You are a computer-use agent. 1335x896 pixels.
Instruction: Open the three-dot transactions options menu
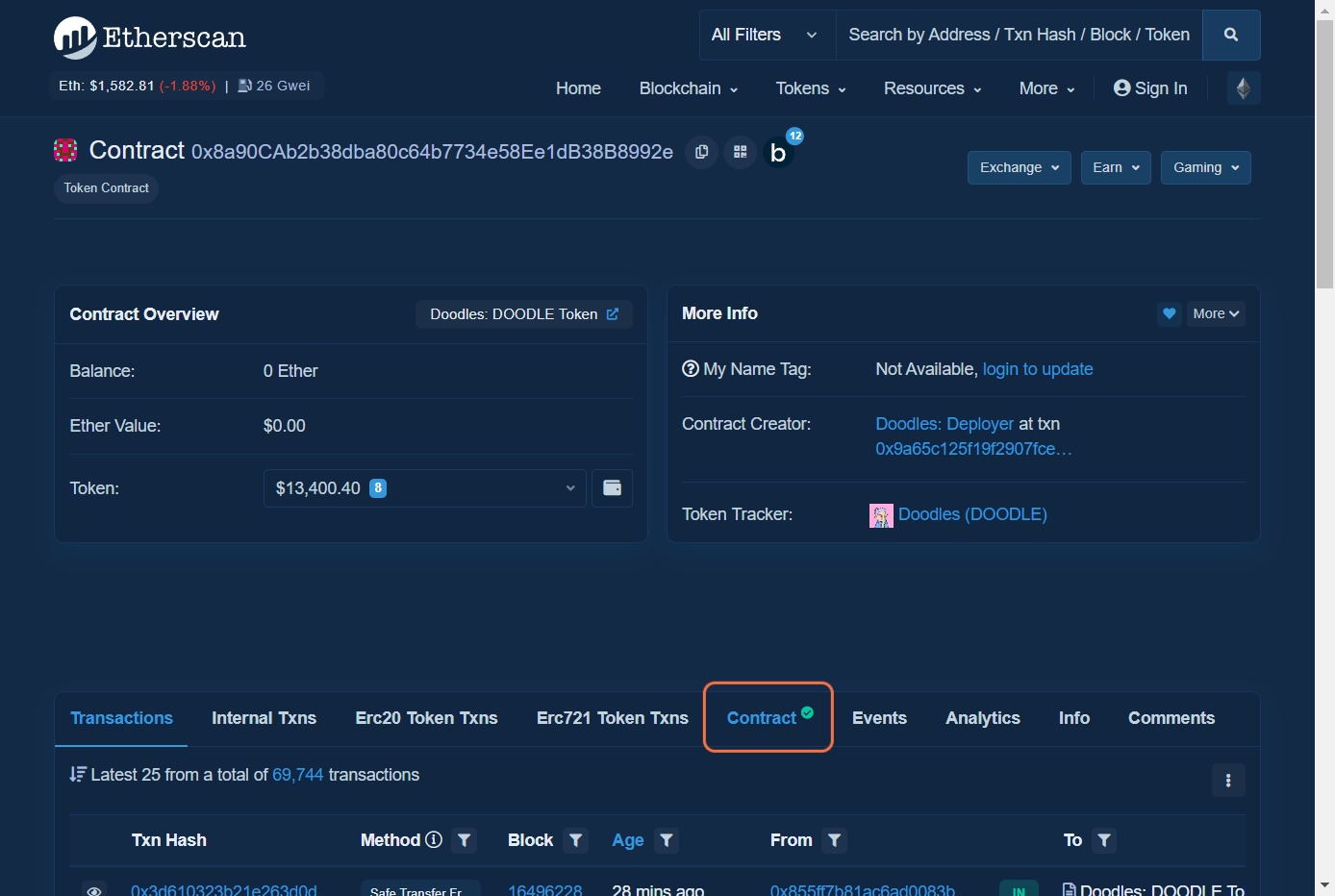pos(1228,781)
